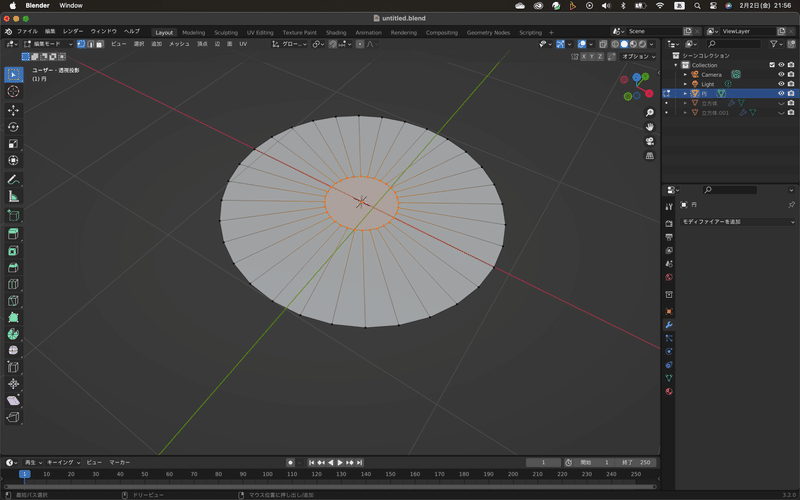Enable edge select mode
This screenshot has height=500, width=800.
[x=91, y=44]
